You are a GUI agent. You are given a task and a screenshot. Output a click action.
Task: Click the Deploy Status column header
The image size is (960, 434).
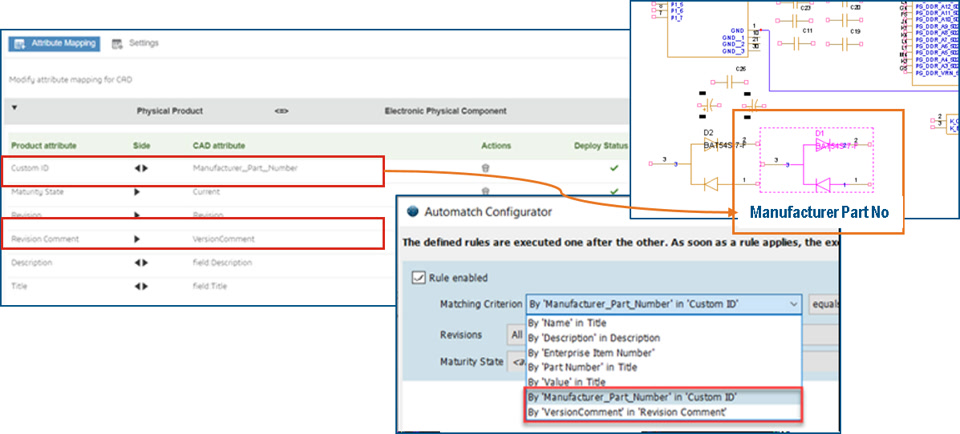(601, 146)
